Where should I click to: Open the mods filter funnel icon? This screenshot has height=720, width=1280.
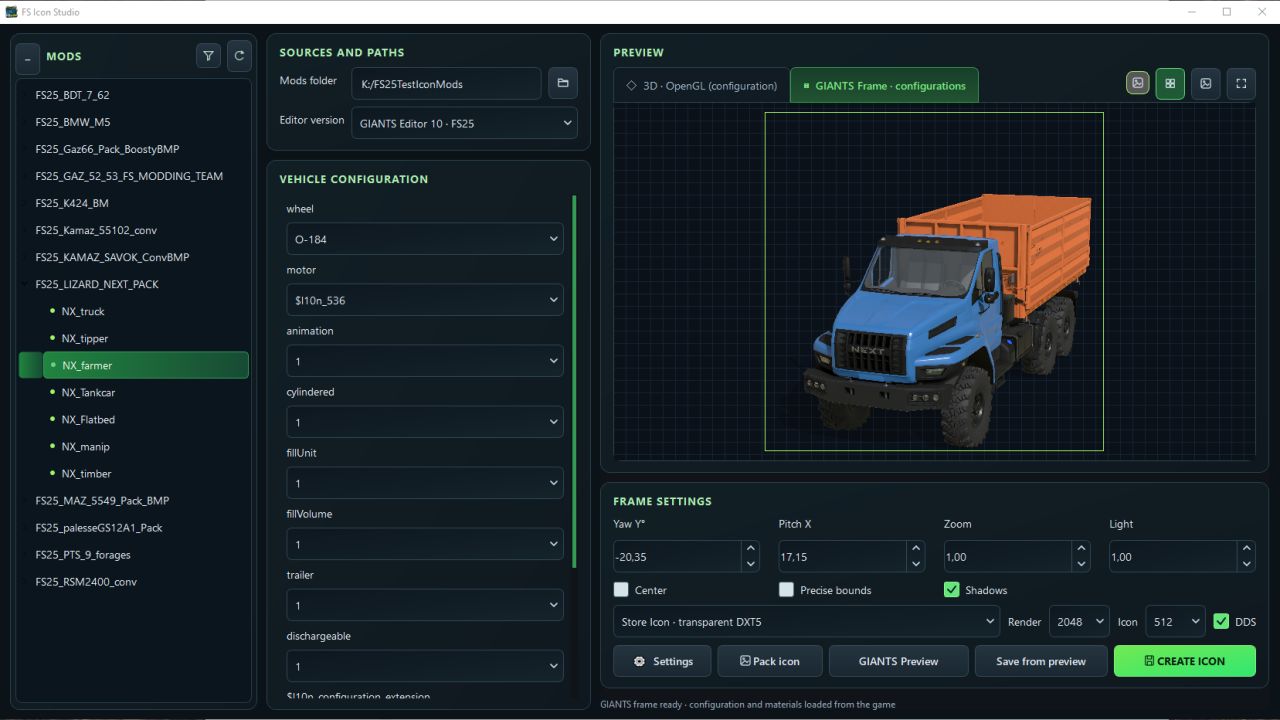point(208,56)
